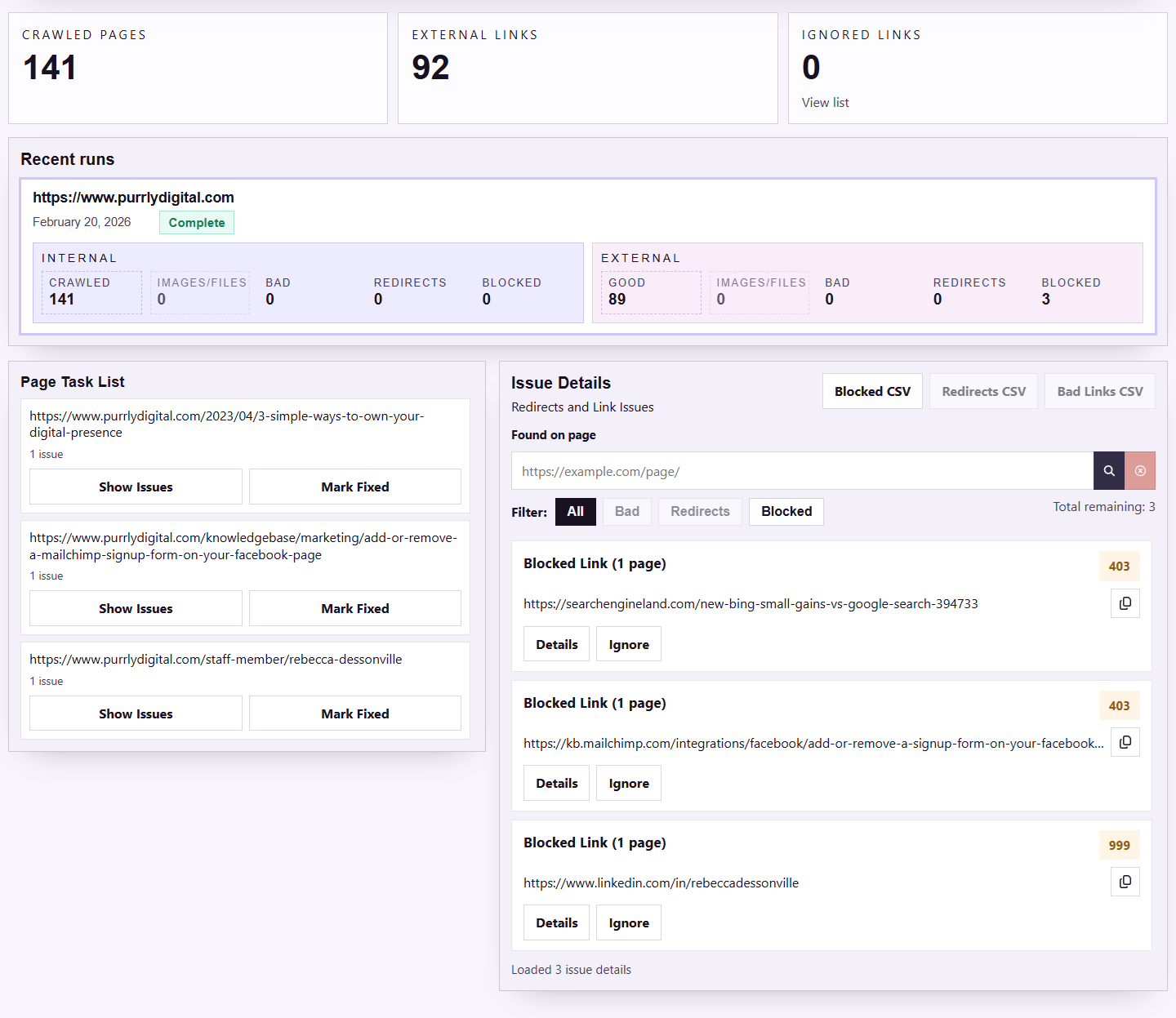
Task: Export the Blocked CSV
Action: (x=871, y=391)
